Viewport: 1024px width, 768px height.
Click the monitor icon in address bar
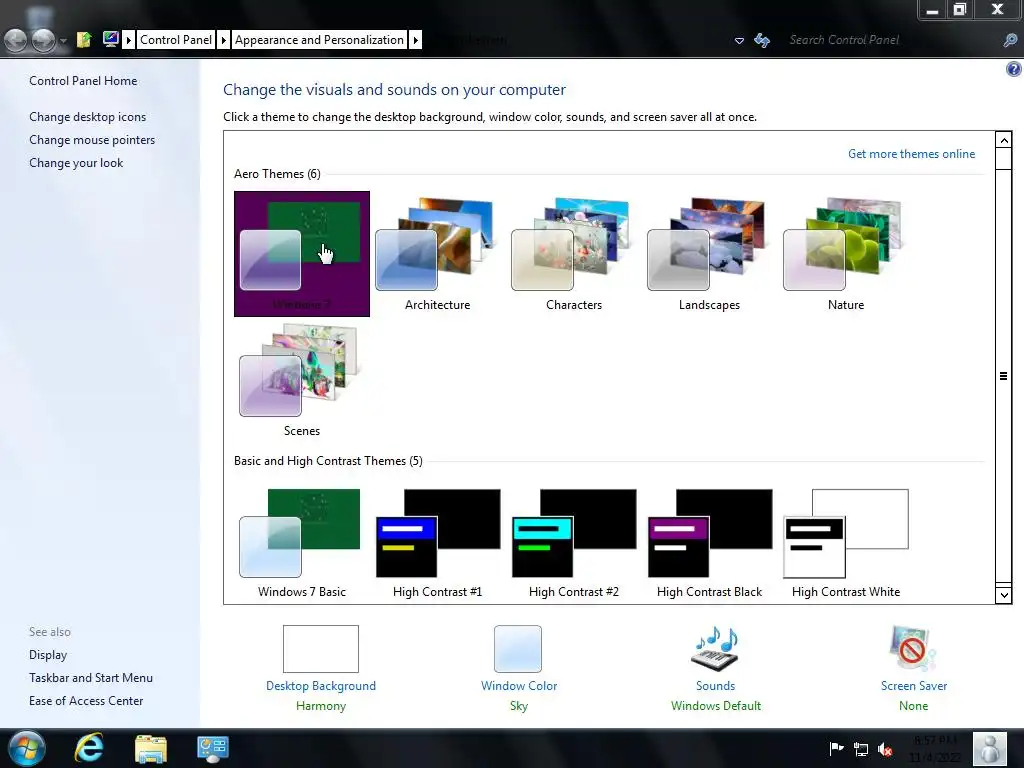pyautogui.click(x=110, y=40)
